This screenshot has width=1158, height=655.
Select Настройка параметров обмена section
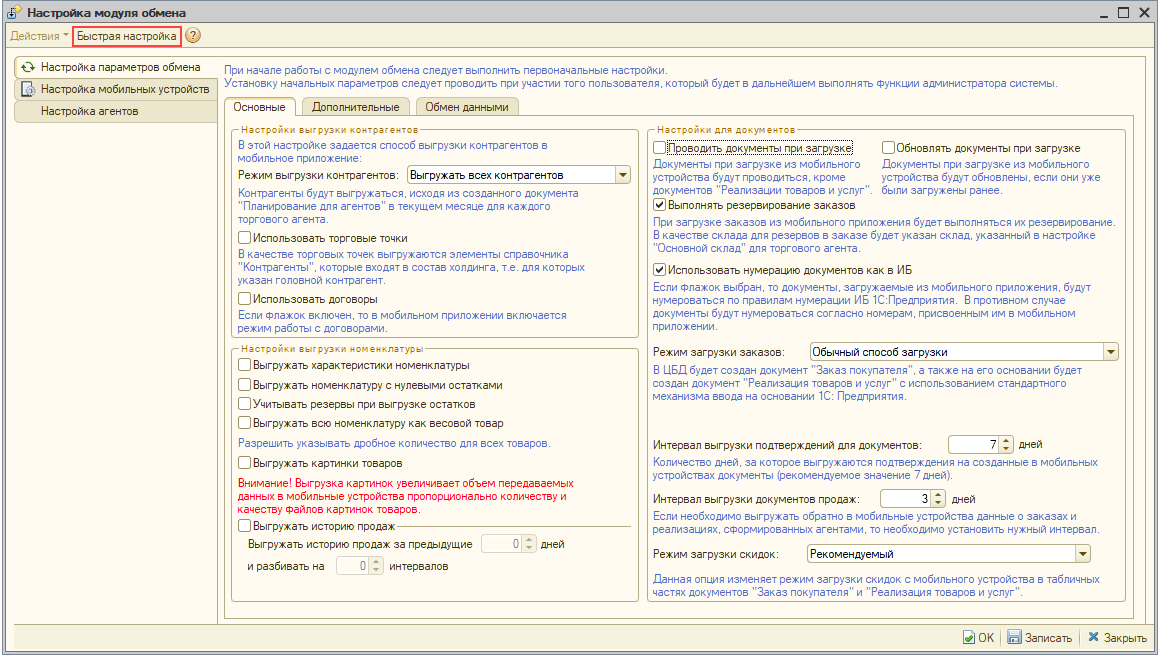pyautogui.click(x=116, y=67)
